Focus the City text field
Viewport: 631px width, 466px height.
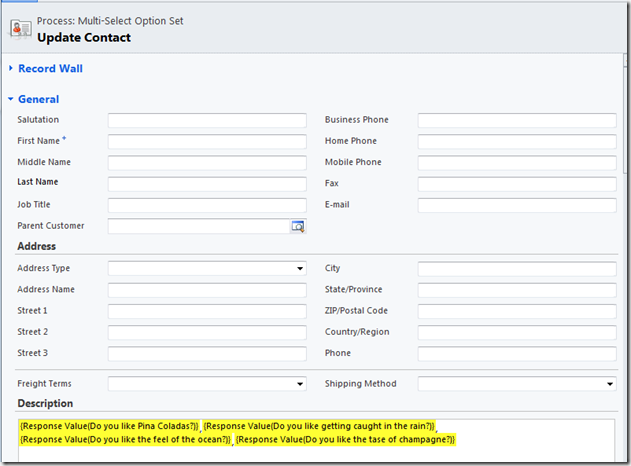point(517,269)
